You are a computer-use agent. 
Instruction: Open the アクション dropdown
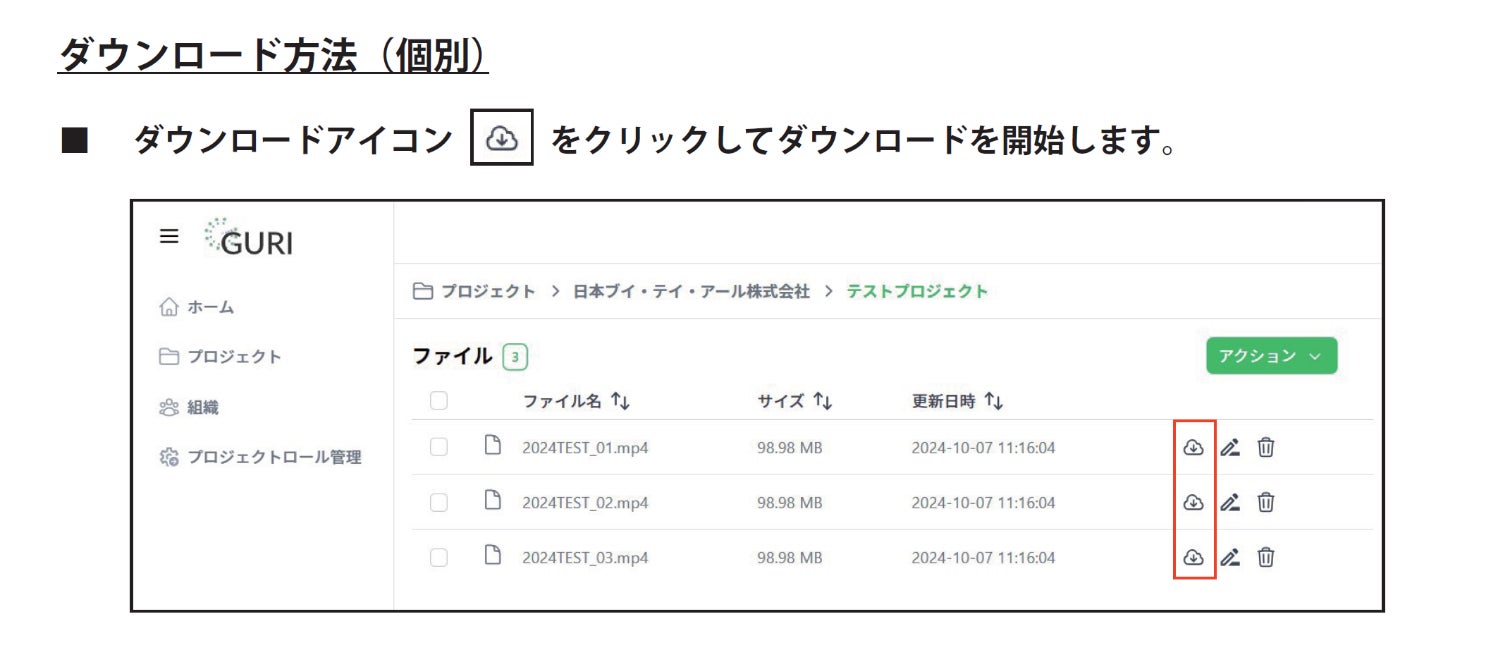1271,356
